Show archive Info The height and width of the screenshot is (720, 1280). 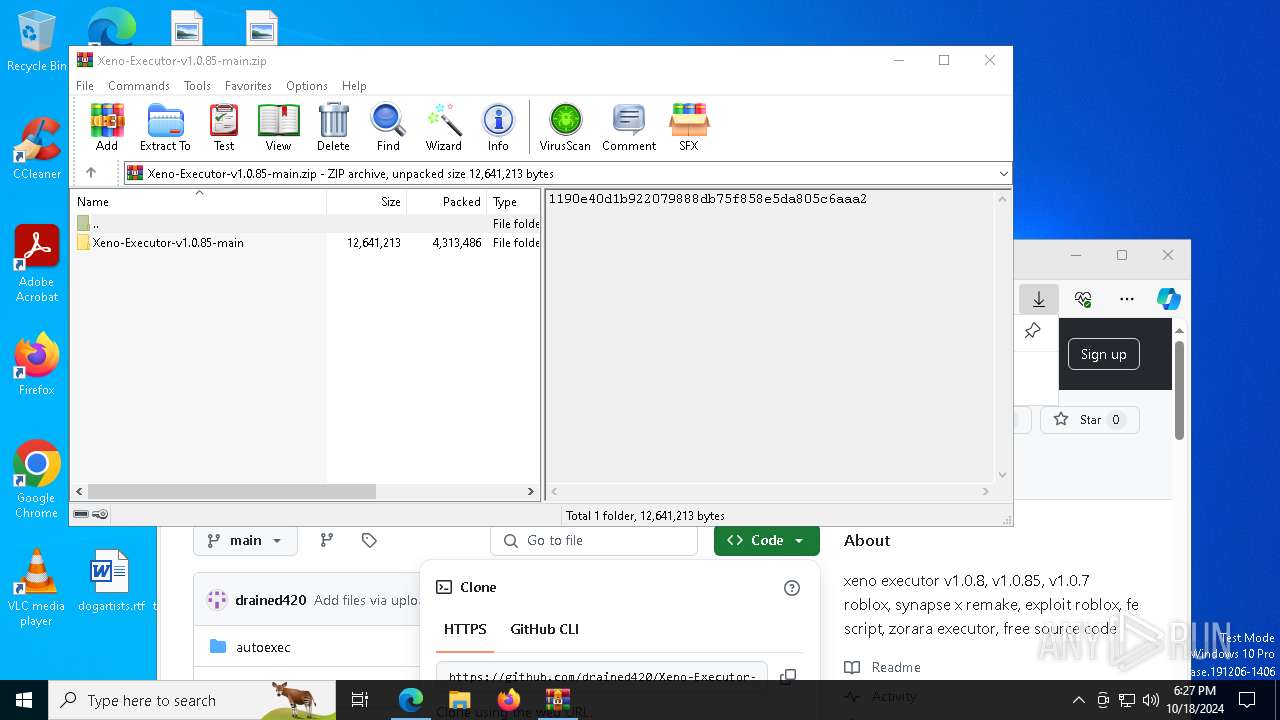click(x=498, y=127)
